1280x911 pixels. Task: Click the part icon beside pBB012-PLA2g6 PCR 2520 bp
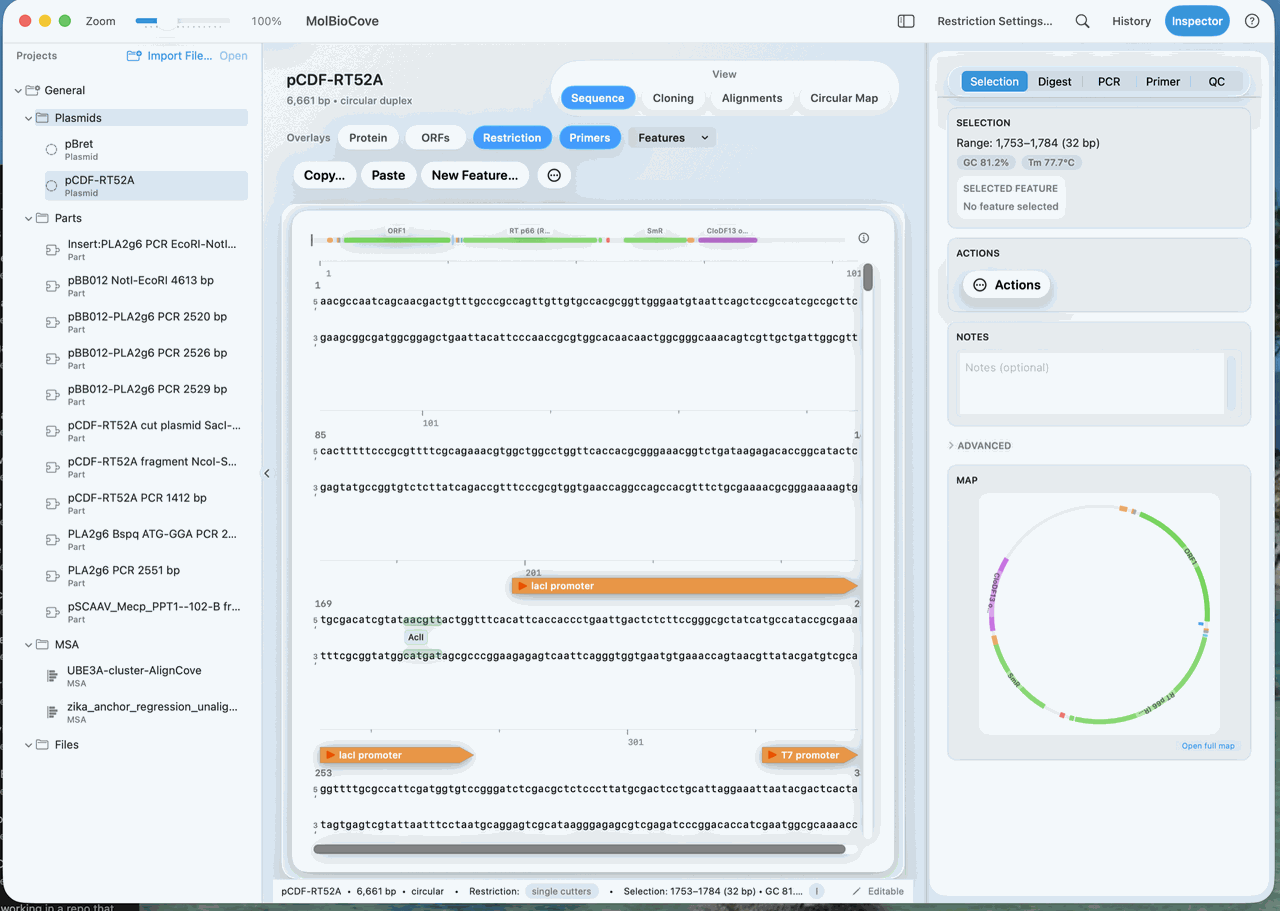(53, 322)
